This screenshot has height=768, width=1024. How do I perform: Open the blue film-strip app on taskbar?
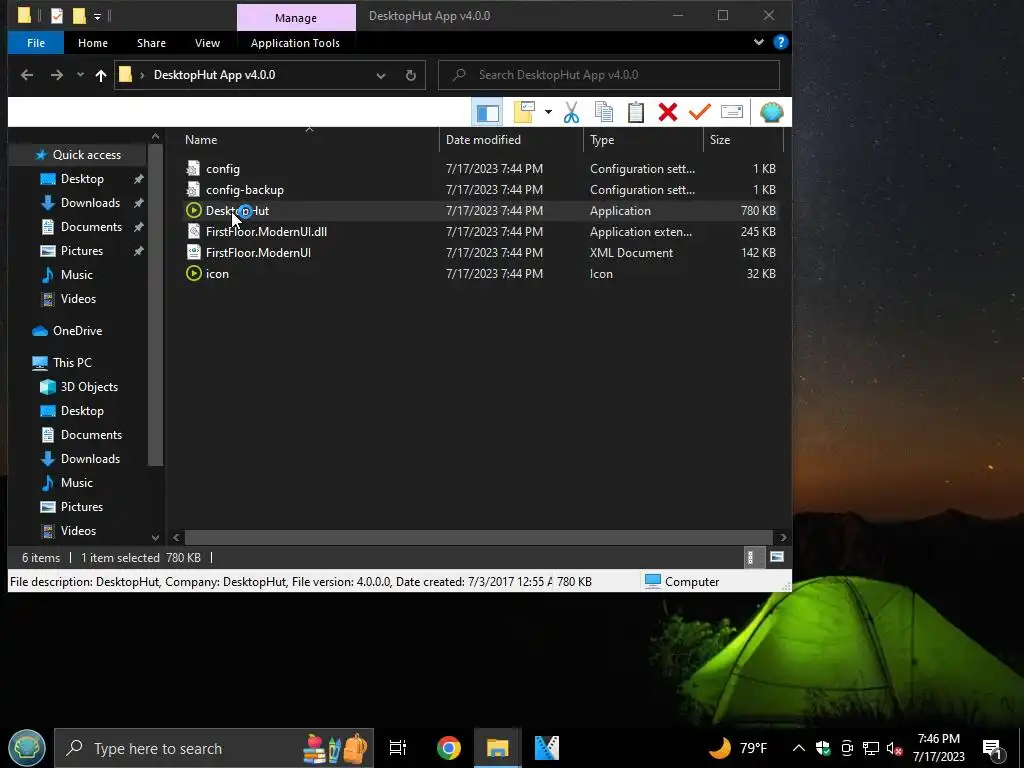pyautogui.click(x=547, y=748)
